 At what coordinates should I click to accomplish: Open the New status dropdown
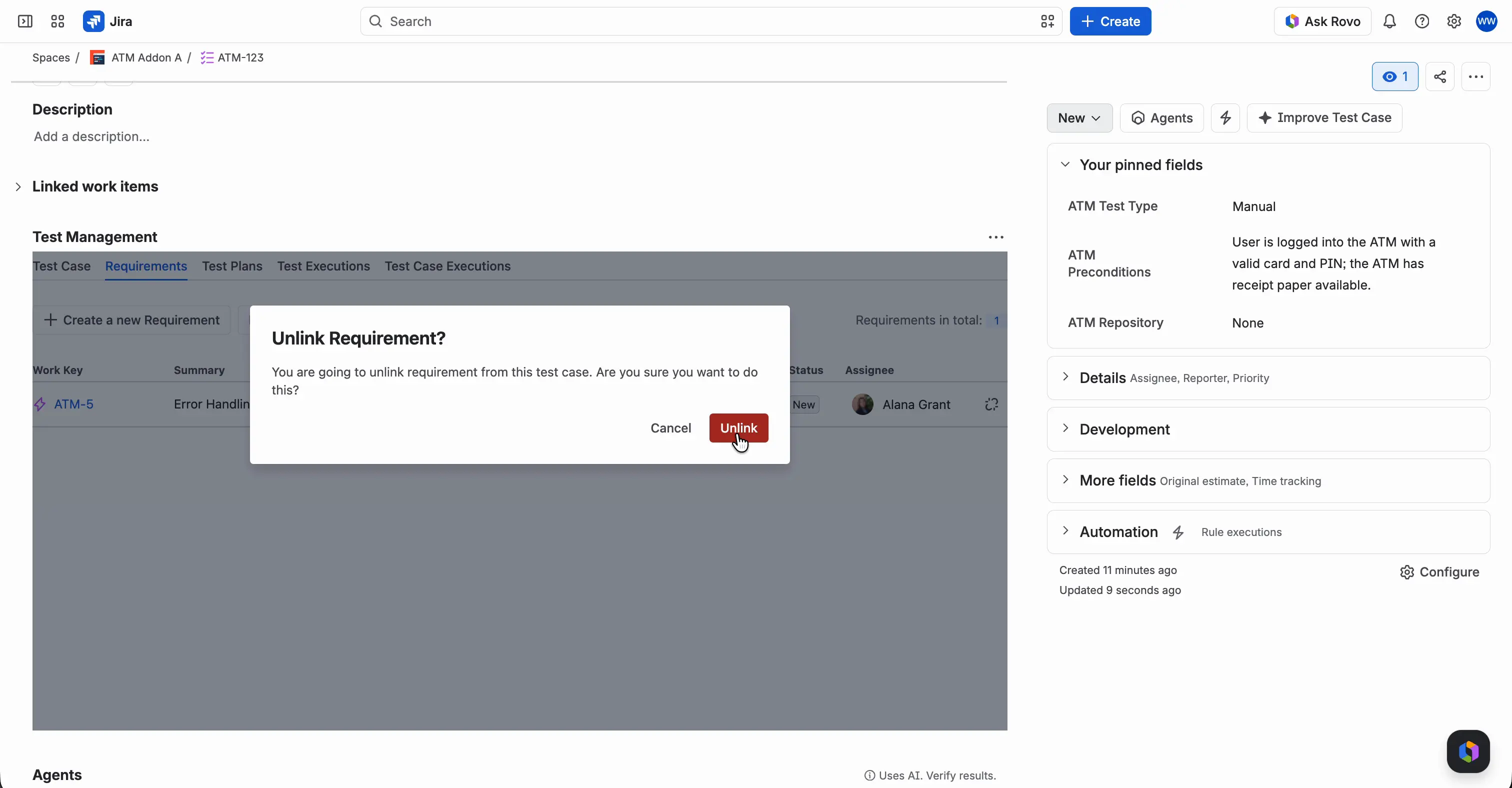click(x=1079, y=118)
